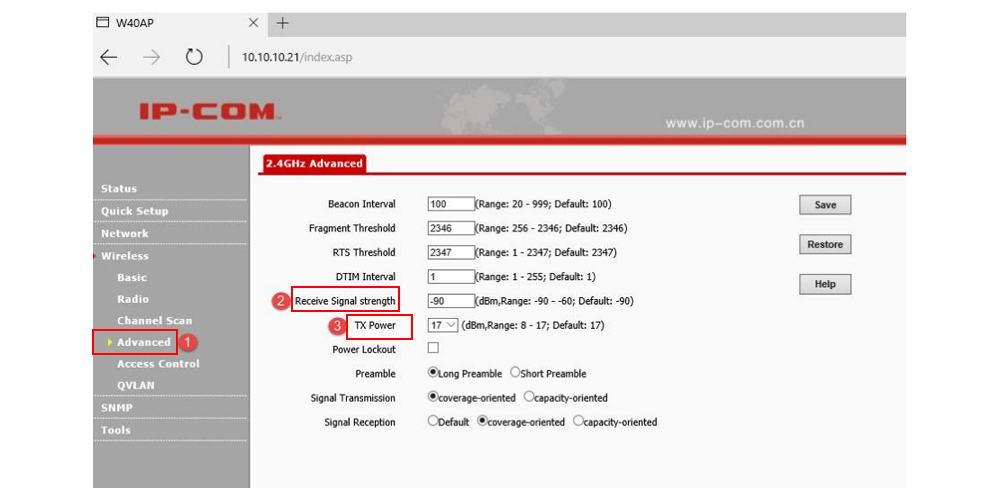Open the TX Power dropdown

pos(443,325)
